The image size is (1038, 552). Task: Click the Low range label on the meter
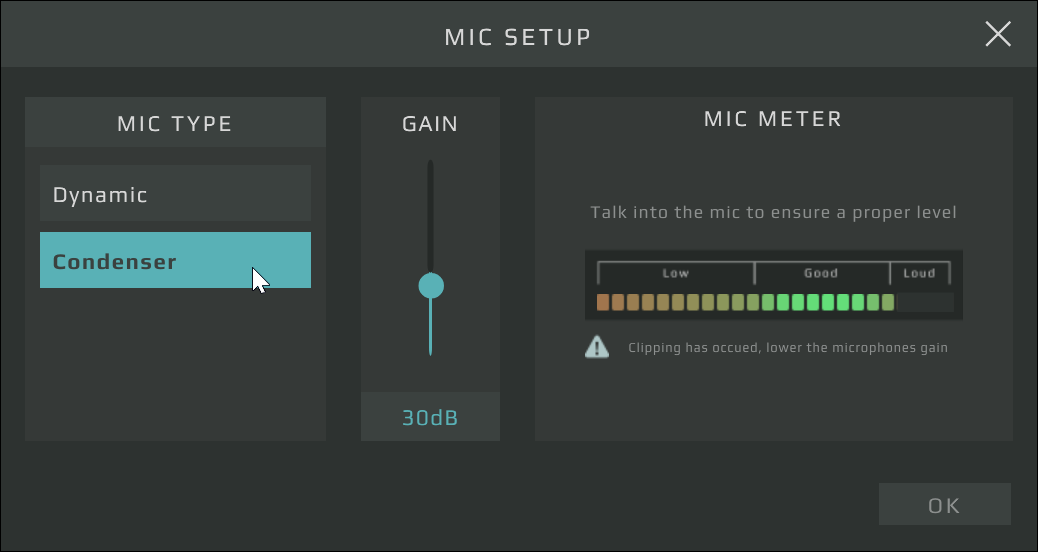click(x=676, y=273)
